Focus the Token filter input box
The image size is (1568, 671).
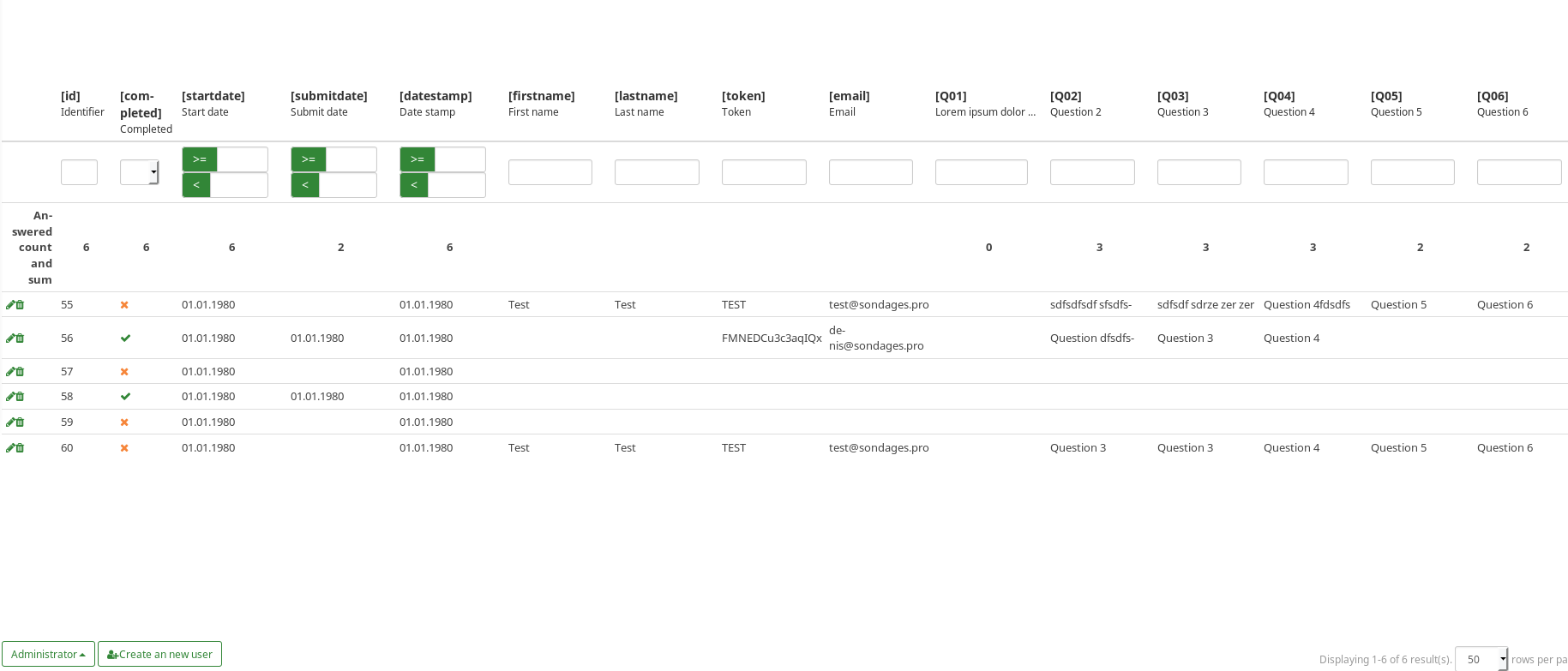pyautogui.click(x=763, y=172)
